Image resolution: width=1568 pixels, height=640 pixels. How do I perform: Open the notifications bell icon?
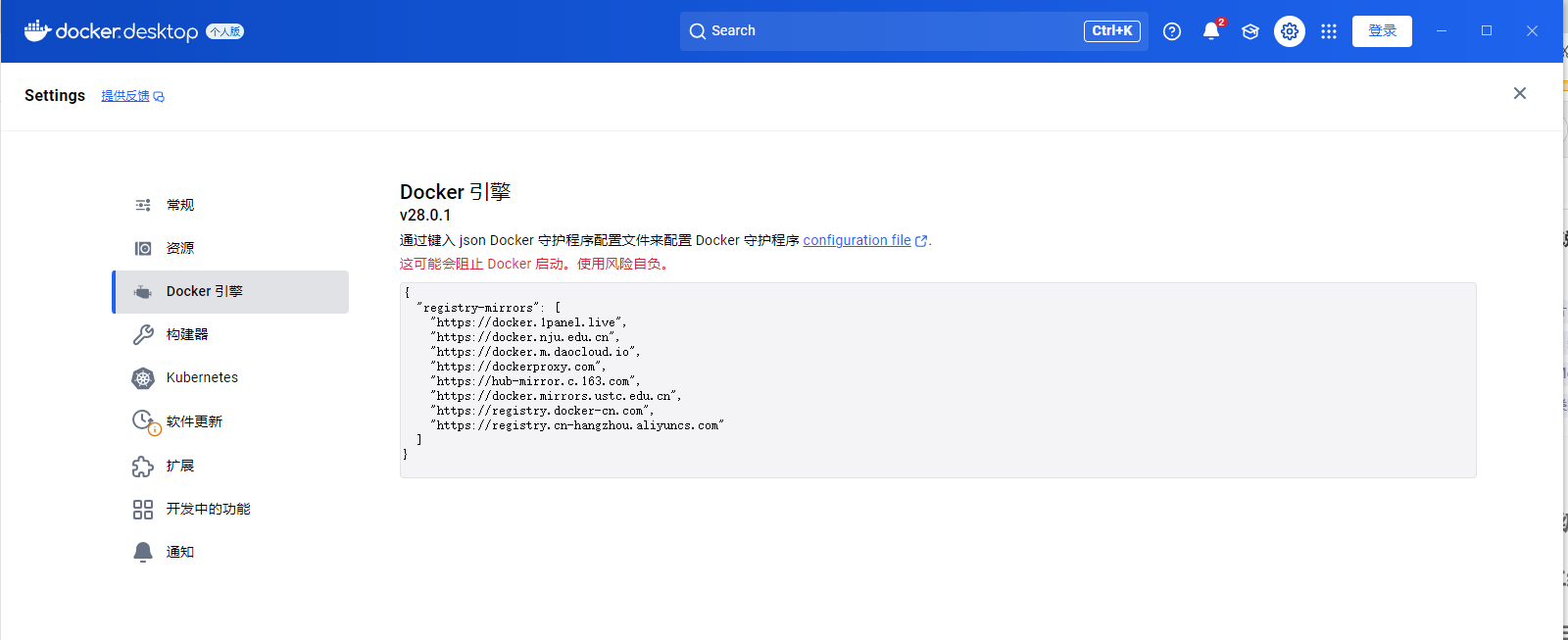point(1211,31)
